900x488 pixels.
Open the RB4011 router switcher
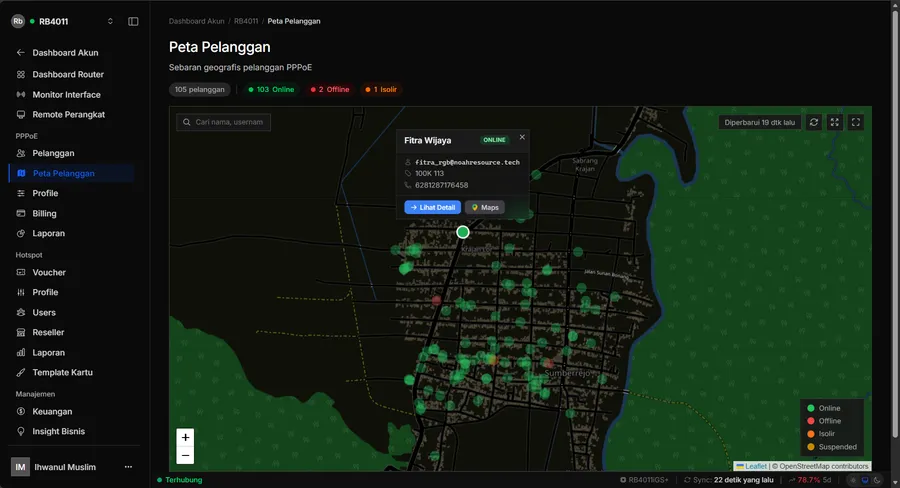[63, 21]
